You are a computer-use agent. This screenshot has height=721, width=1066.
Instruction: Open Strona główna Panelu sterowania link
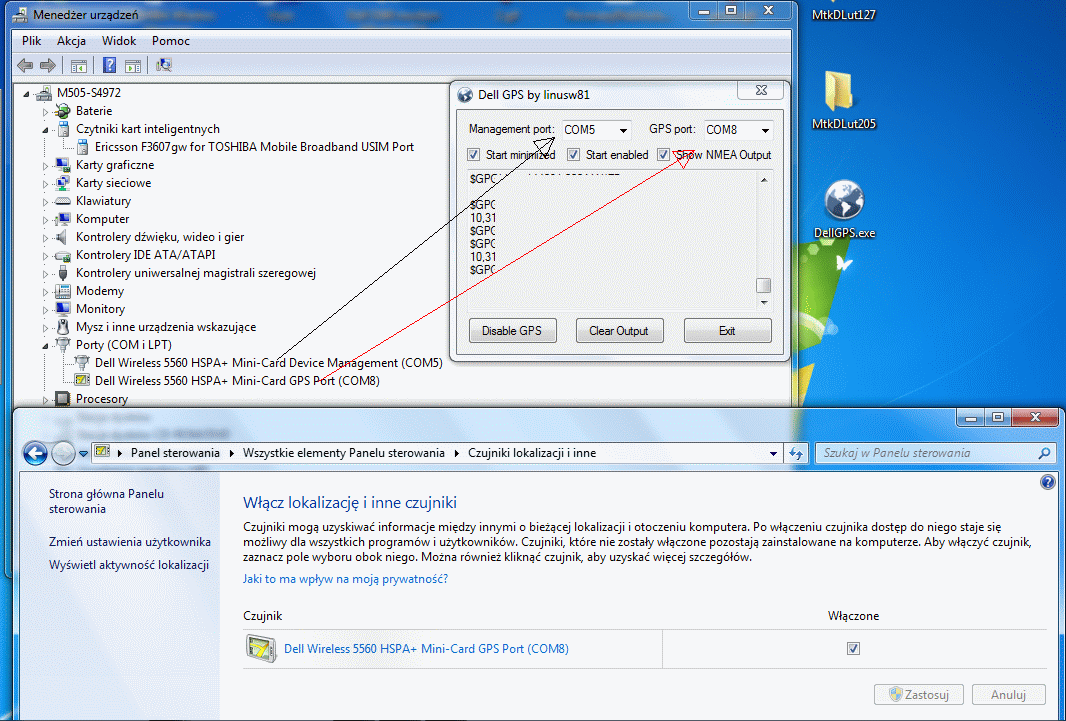pyautogui.click(x=106, y=502)
